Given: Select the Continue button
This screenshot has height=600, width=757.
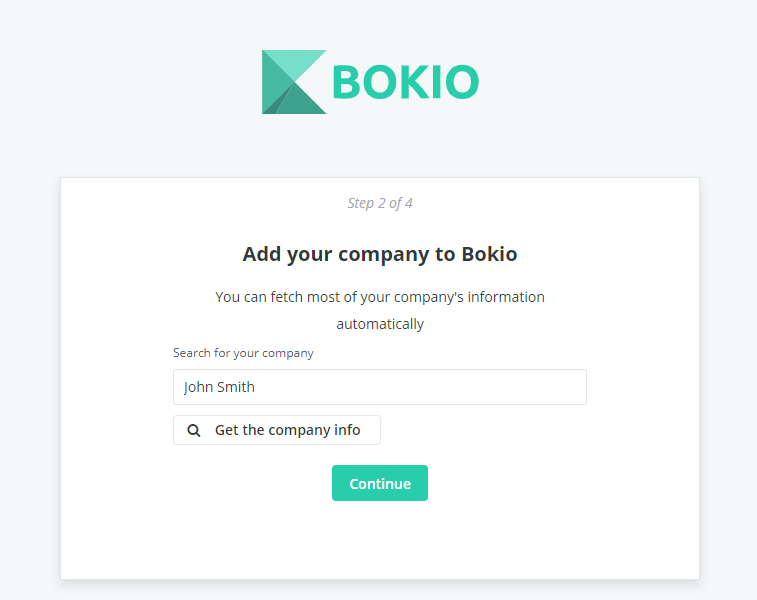Looking at the screenshot, I should click(379, 483).
